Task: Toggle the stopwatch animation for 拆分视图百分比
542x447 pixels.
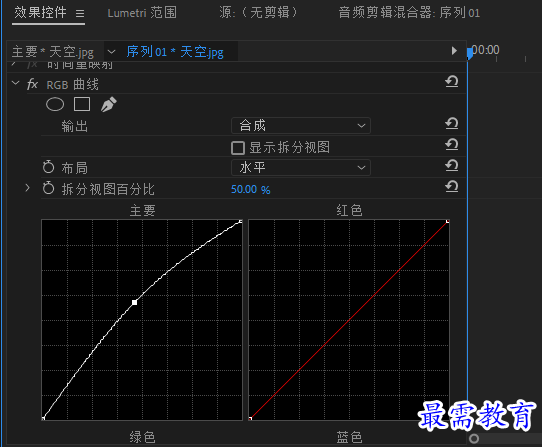Action: [48, 188]
